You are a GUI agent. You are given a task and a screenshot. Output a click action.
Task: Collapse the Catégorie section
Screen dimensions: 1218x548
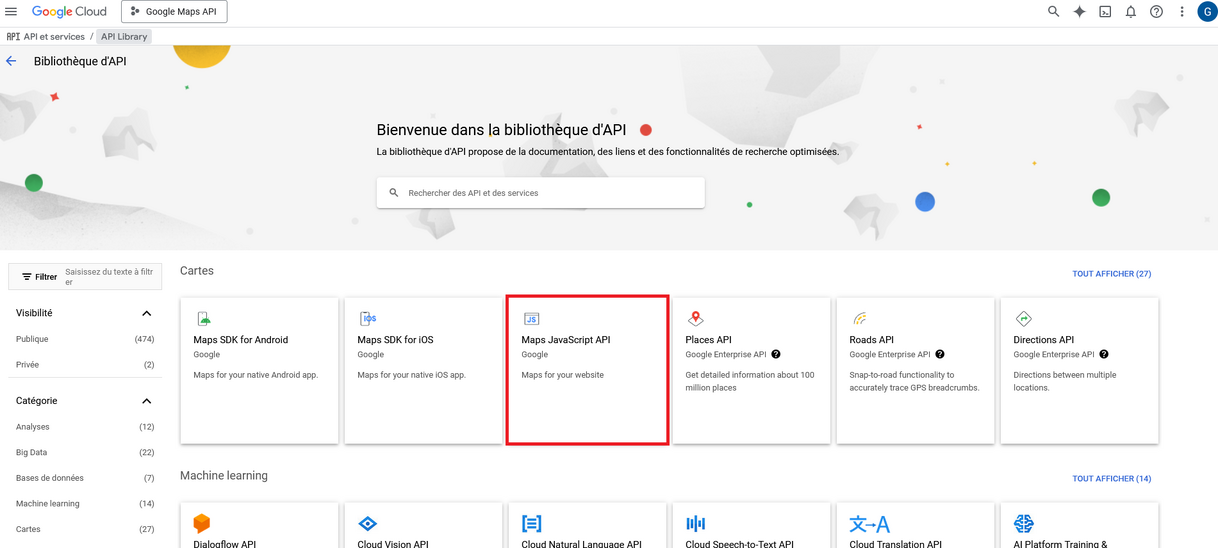coord(146,401)
